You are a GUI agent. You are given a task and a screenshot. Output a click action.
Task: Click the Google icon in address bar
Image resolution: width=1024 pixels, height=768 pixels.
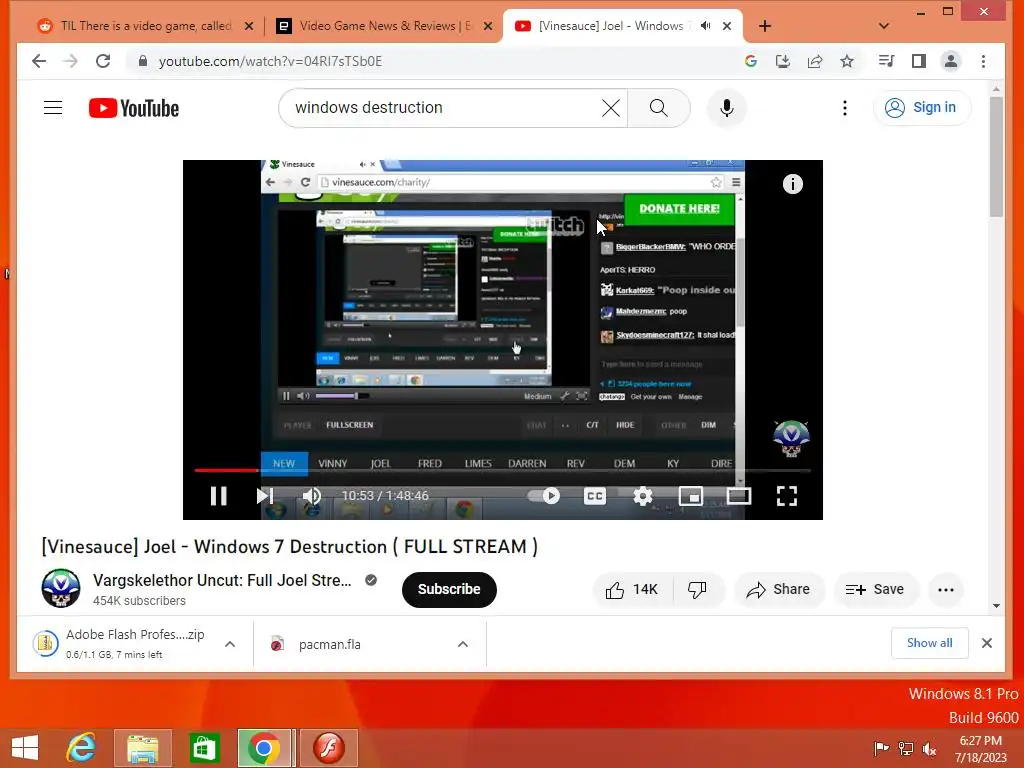750,61
